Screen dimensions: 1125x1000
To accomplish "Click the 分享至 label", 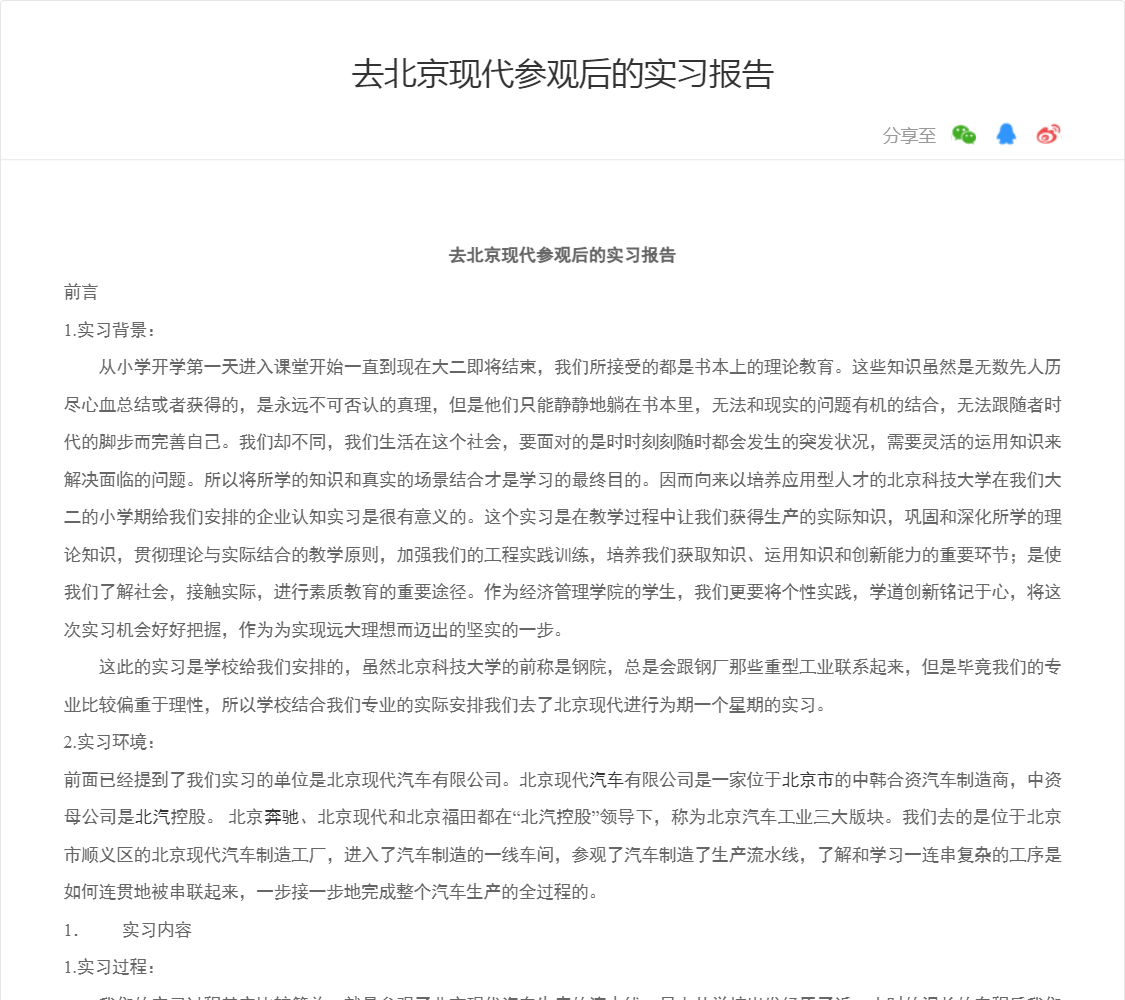I will point(909,136).
